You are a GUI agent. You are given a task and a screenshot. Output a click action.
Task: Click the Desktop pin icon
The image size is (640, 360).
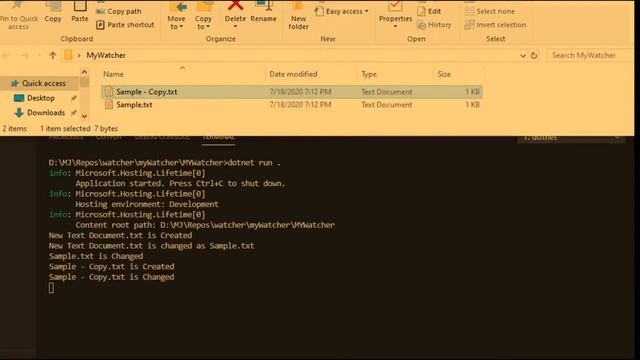[74, 98]
